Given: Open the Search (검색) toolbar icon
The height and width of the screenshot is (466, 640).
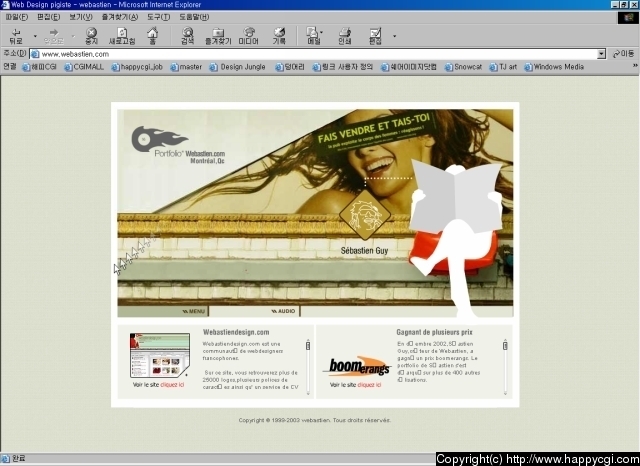Looking at the screenshot, I should (x=187, y=36).
